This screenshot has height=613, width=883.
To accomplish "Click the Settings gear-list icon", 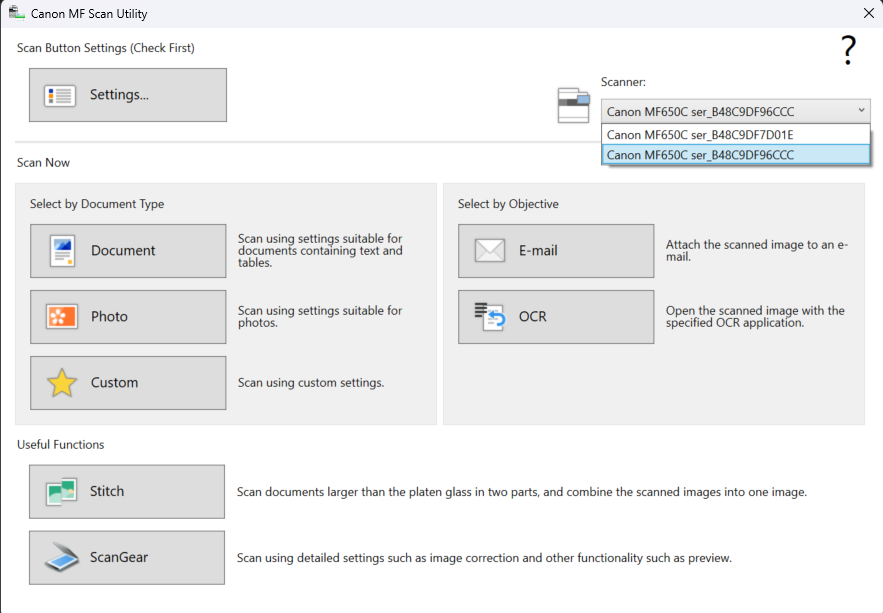I will (x=57, y=94).
